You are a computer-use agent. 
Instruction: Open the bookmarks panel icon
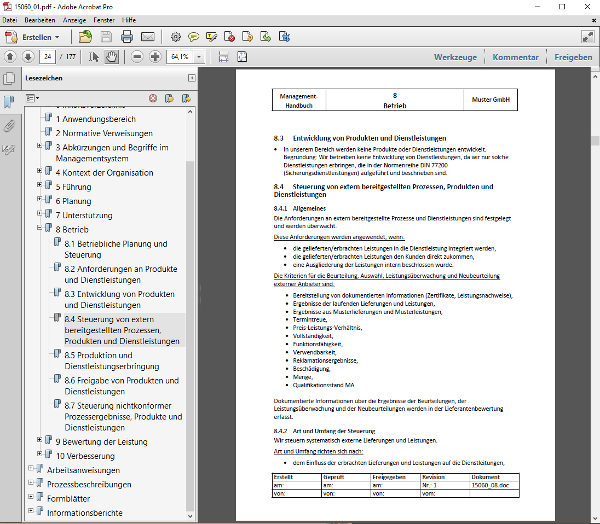(x=9, y=101)
